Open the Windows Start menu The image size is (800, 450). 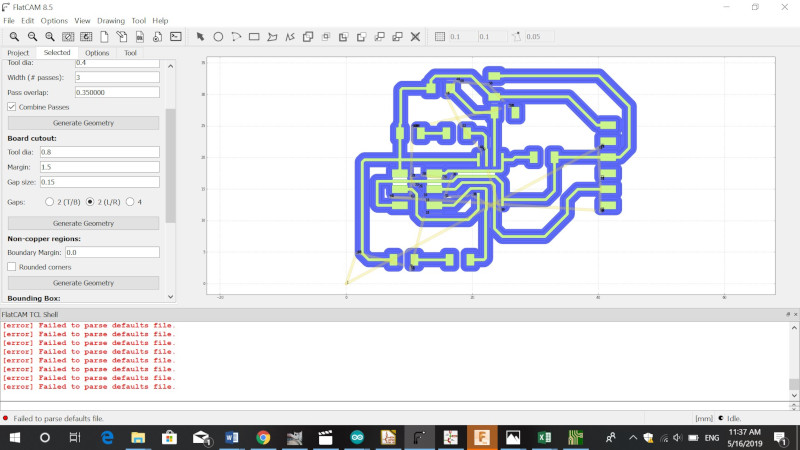point(14,437)
